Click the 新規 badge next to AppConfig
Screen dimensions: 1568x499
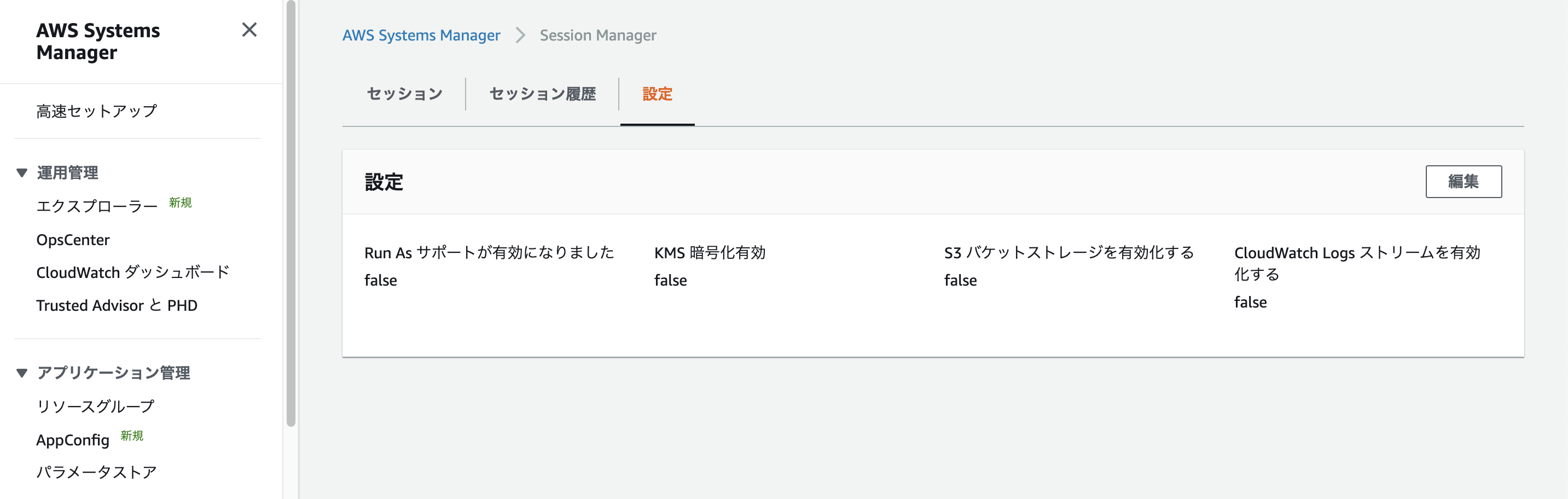(x=131, y=436)
